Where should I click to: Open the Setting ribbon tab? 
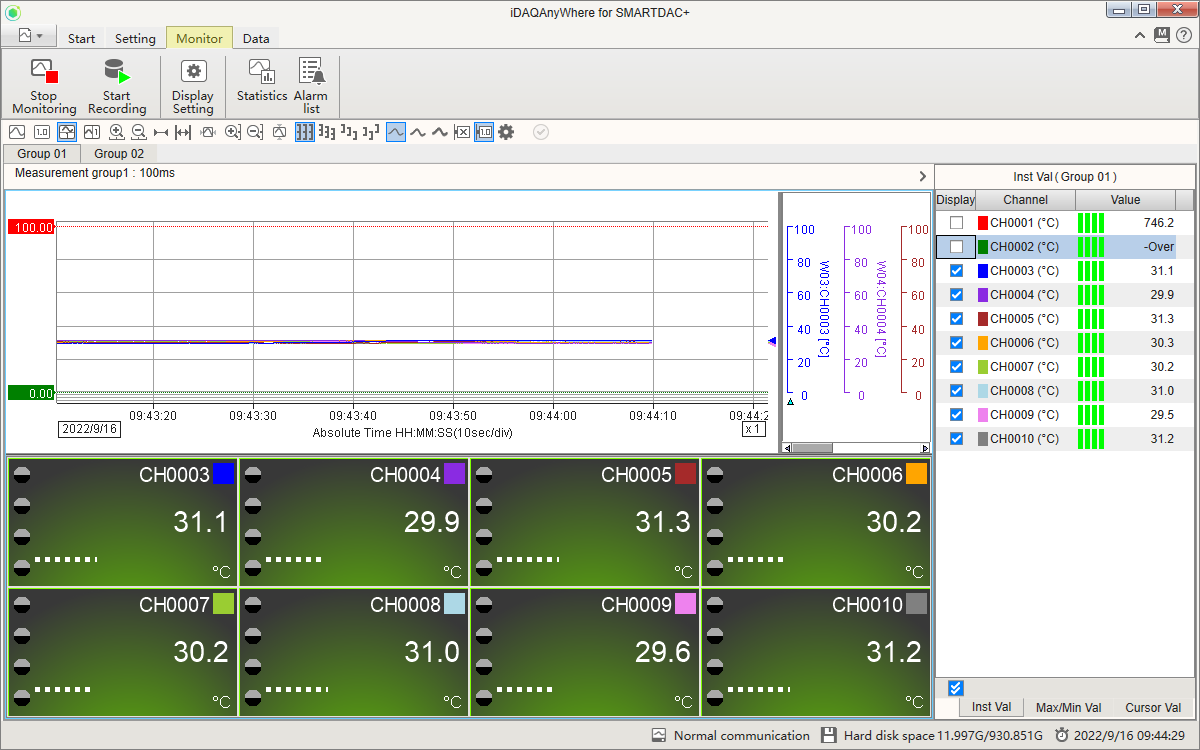coord(135,38)
